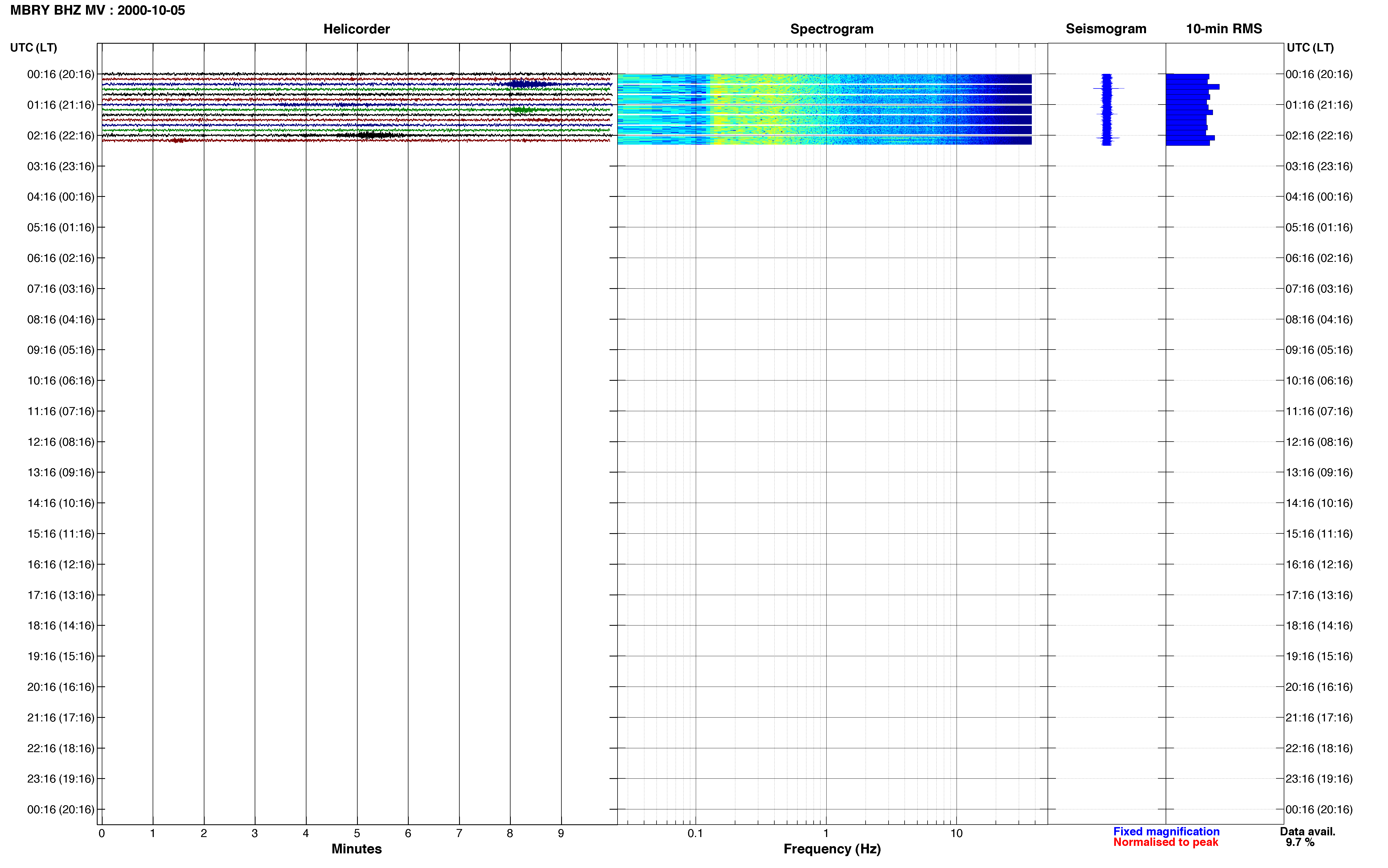Click RMS-side time label 09:16 (05:16)

tap(1319, 350)
